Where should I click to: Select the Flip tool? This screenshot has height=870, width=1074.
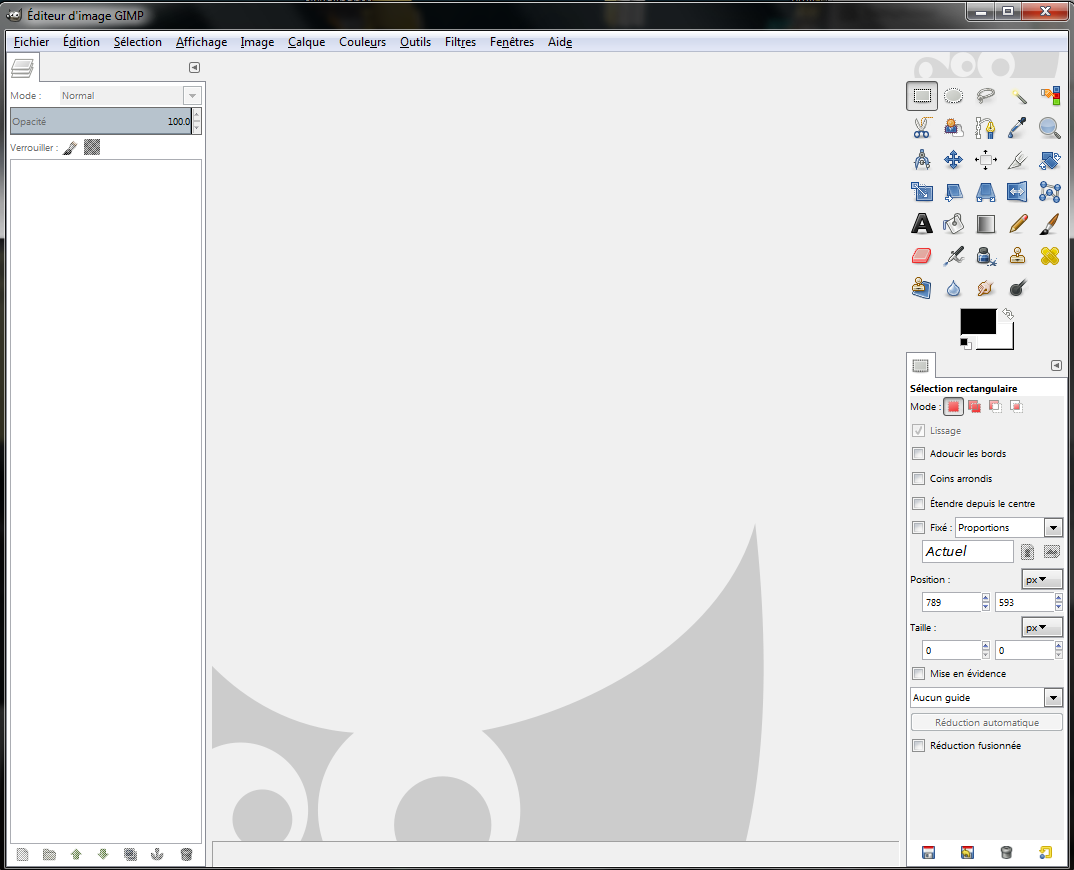(x=1018, y=192)
